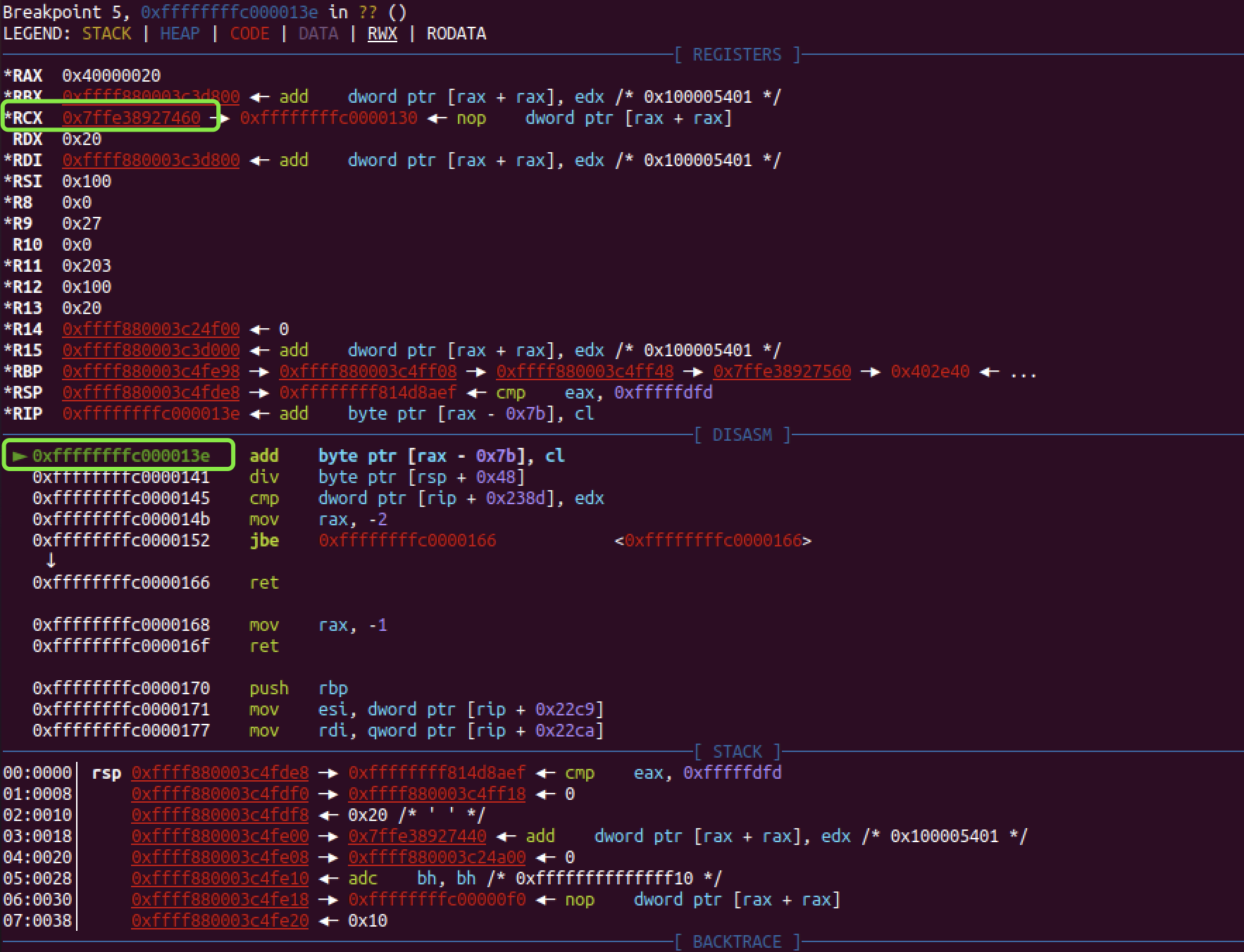Click the RAX value 0x40000020
The image size is (1244, 952).
111,75
